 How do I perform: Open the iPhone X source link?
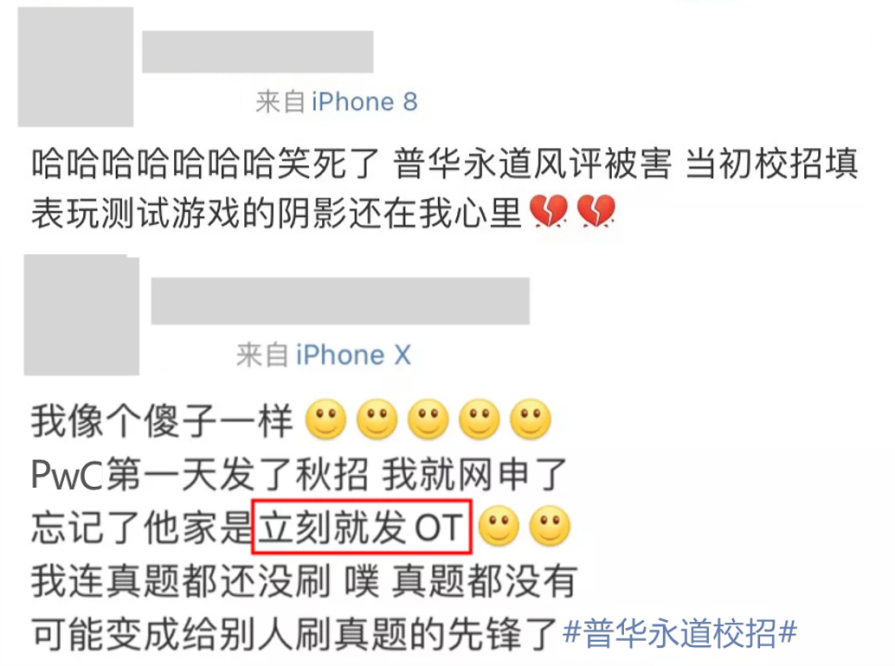(353, 355)
